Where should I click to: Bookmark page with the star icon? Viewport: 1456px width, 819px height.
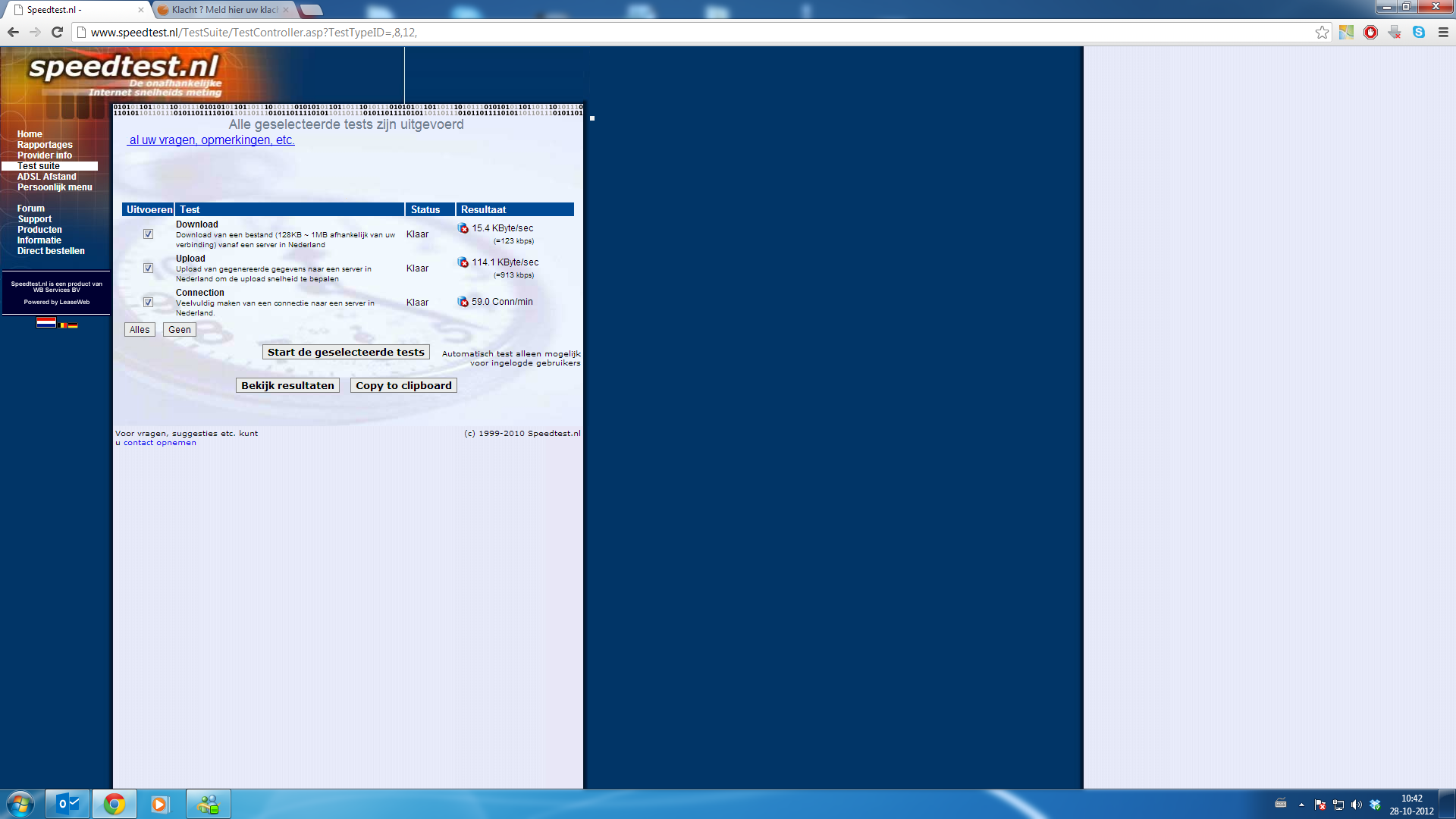(x=1322, y=32)
